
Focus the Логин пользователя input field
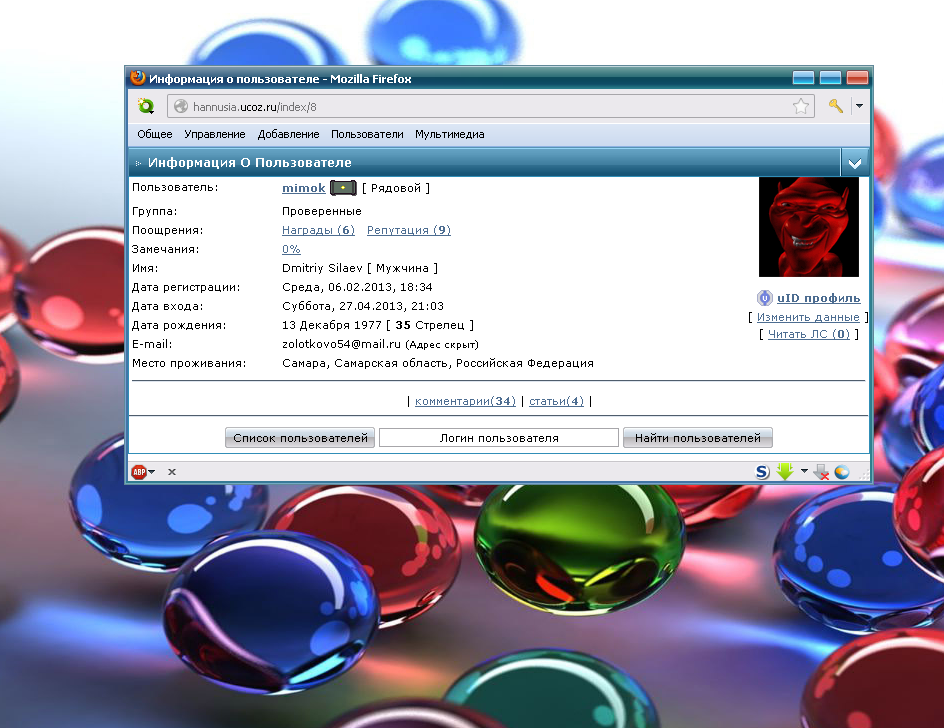(498, 438)
